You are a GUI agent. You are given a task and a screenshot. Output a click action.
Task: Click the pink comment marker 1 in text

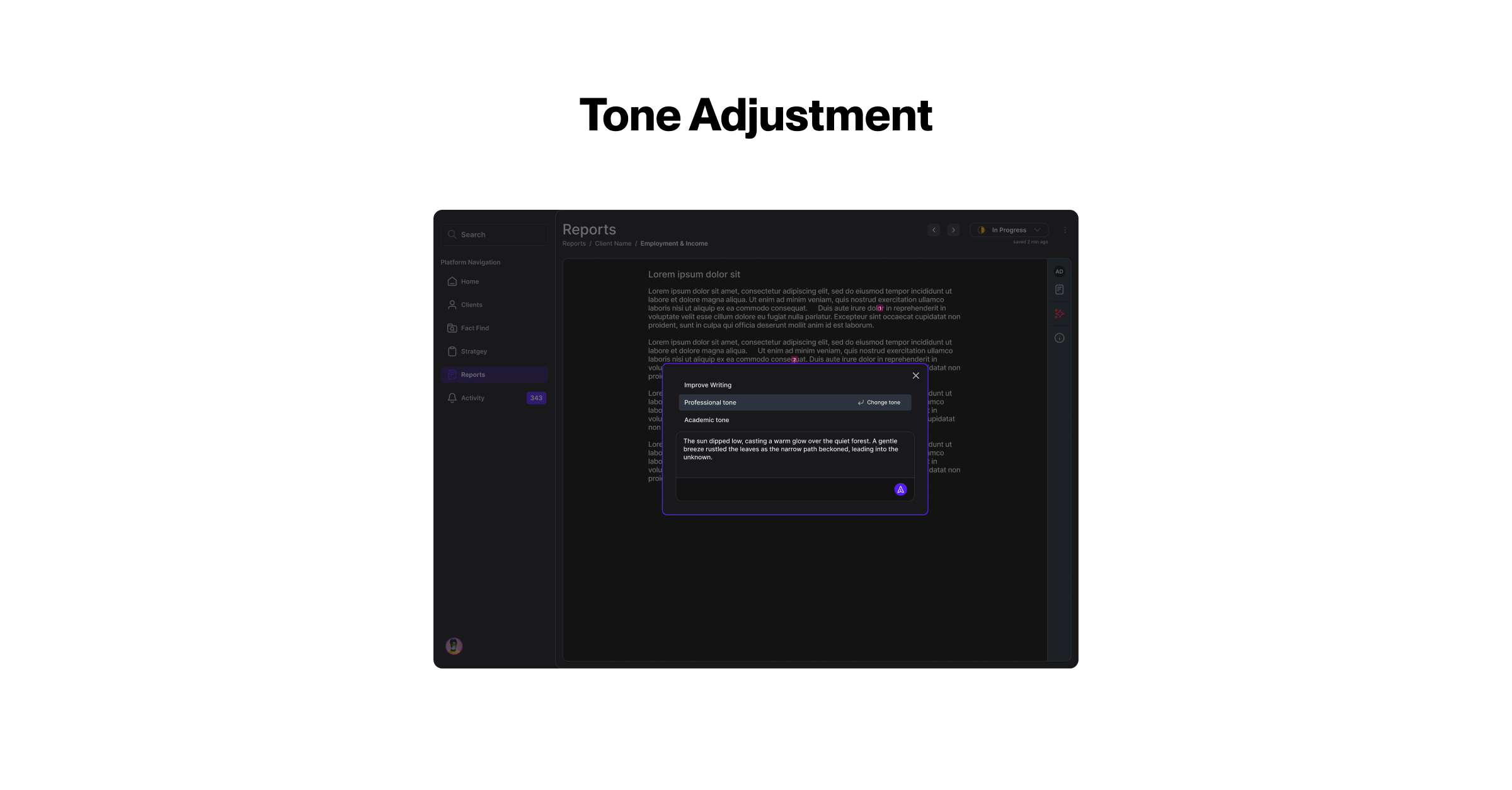(880, 309)
